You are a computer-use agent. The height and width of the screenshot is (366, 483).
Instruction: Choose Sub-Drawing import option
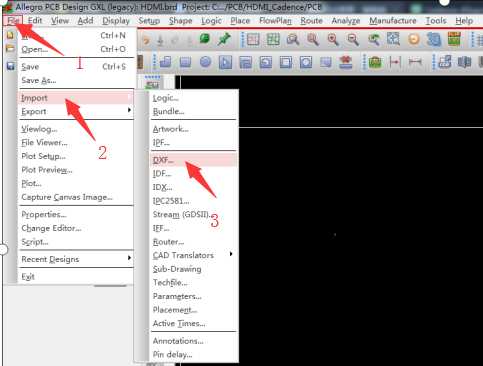point(193,269)
